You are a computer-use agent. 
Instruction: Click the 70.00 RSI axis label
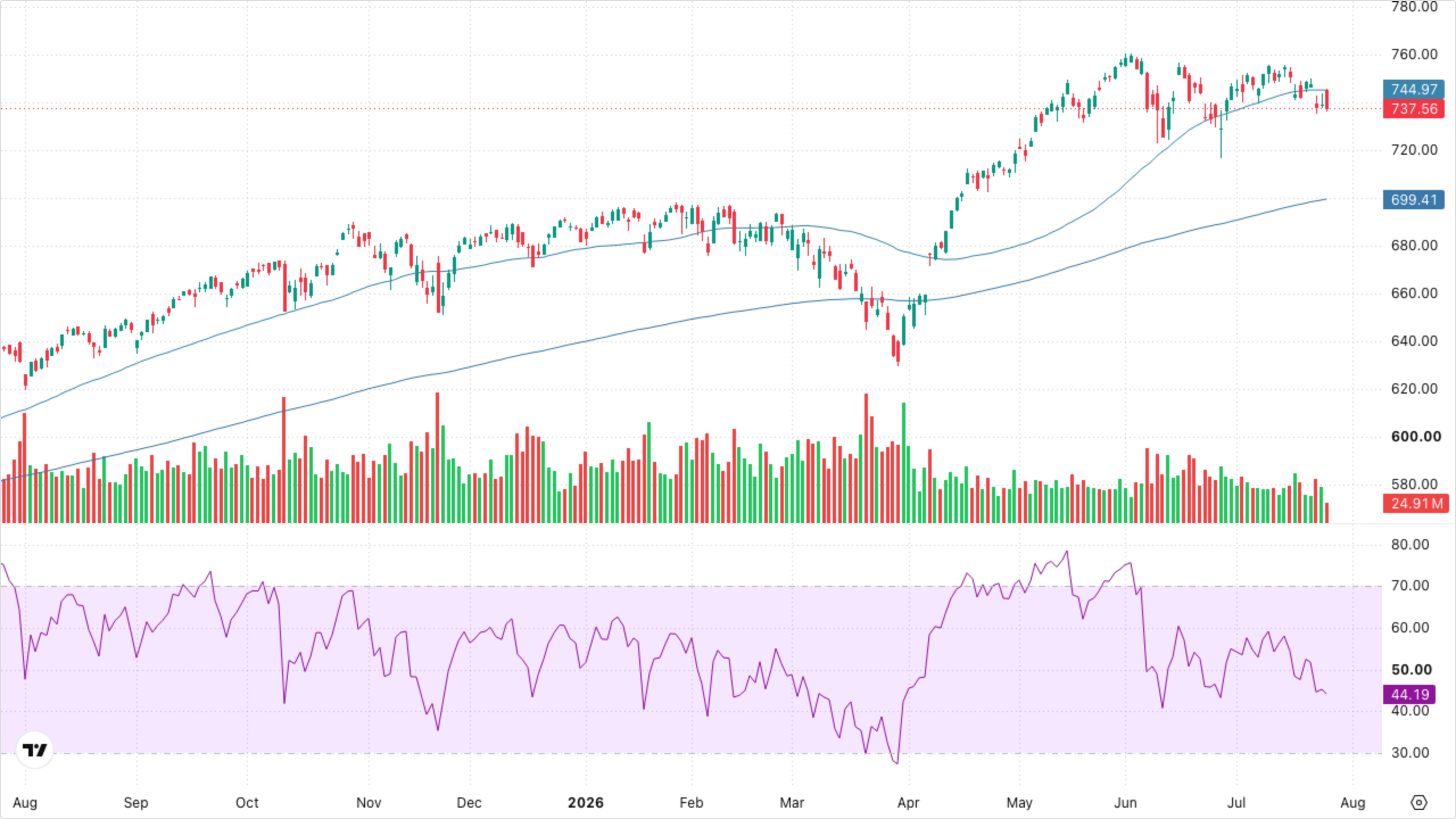pyautogui.click(x=1410, y=586)
